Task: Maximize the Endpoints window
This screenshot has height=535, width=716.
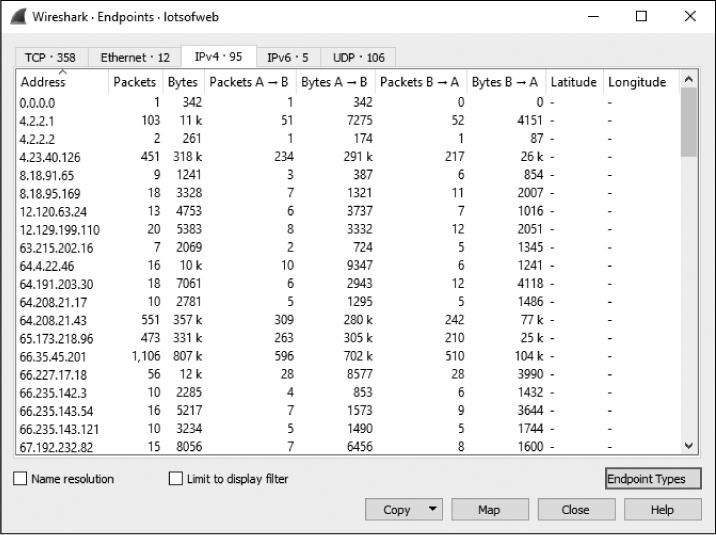Action: (x=642, y=16)
